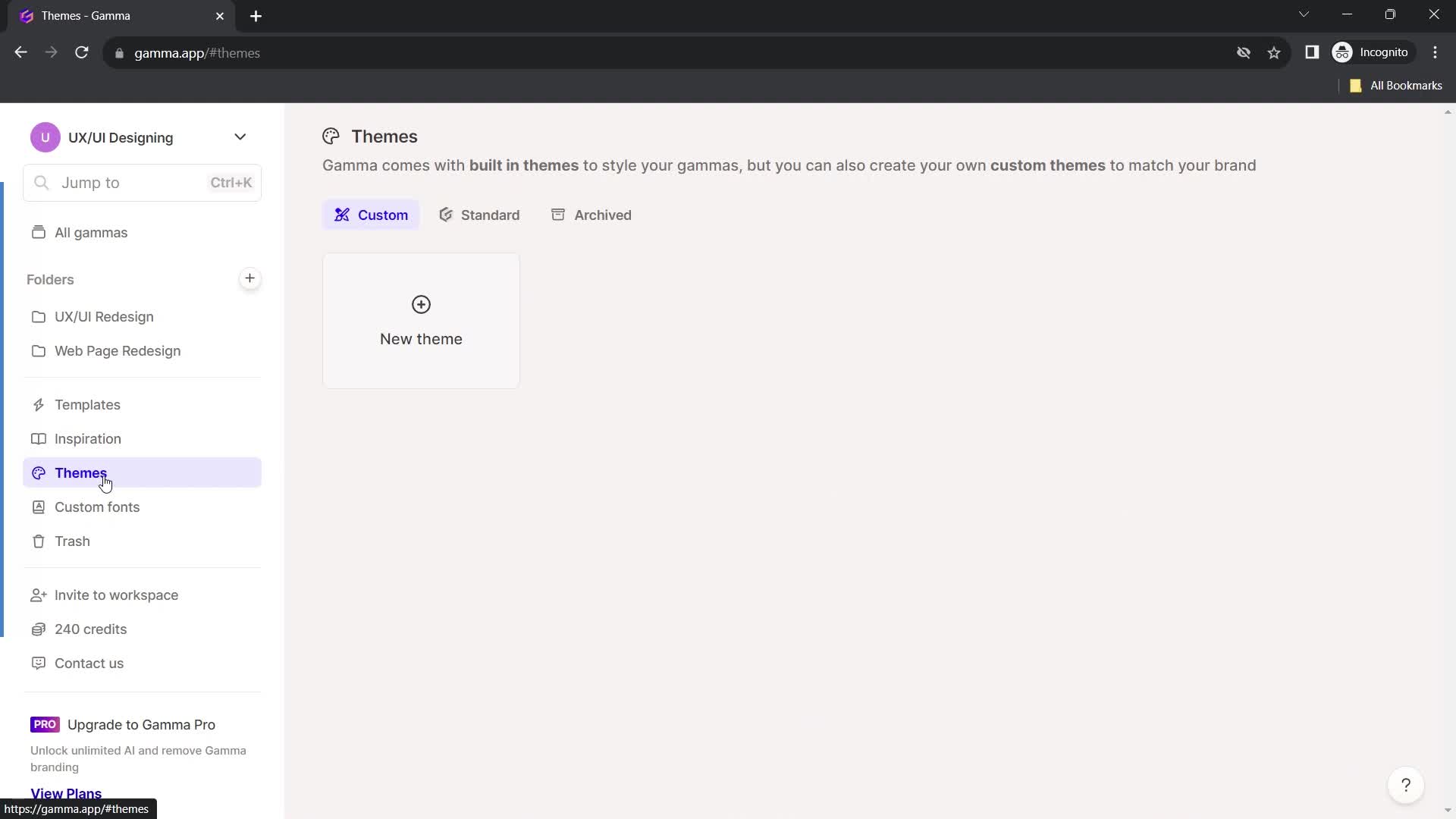Select the Standard themes tab
1456x819 pixels.
click(x=489, y=215)
